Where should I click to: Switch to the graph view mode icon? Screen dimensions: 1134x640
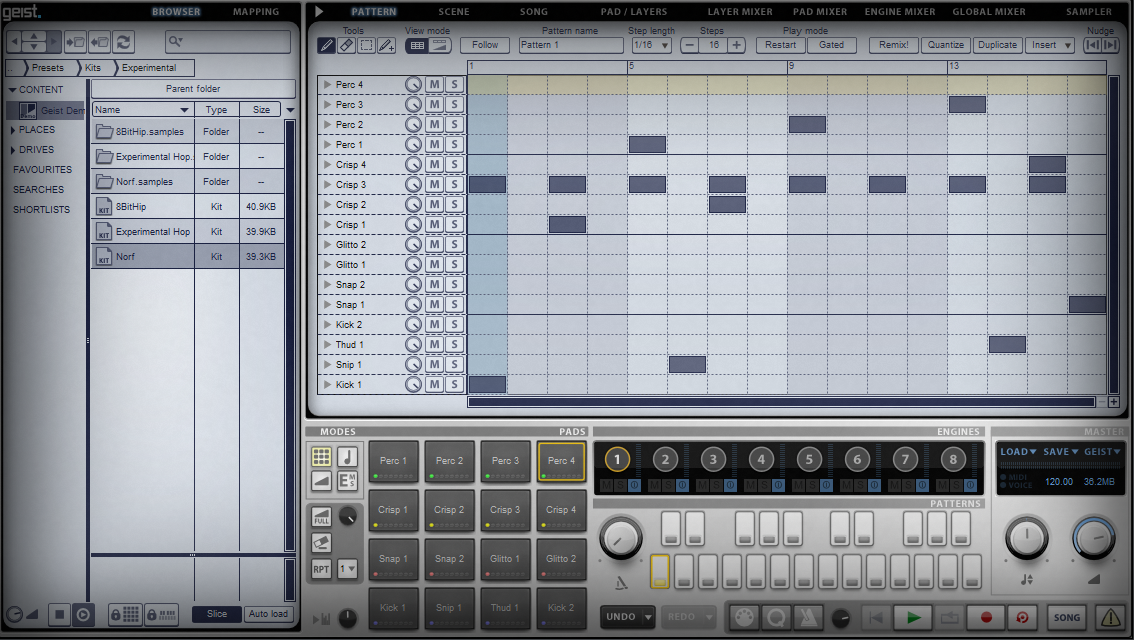tap(439, 45)
